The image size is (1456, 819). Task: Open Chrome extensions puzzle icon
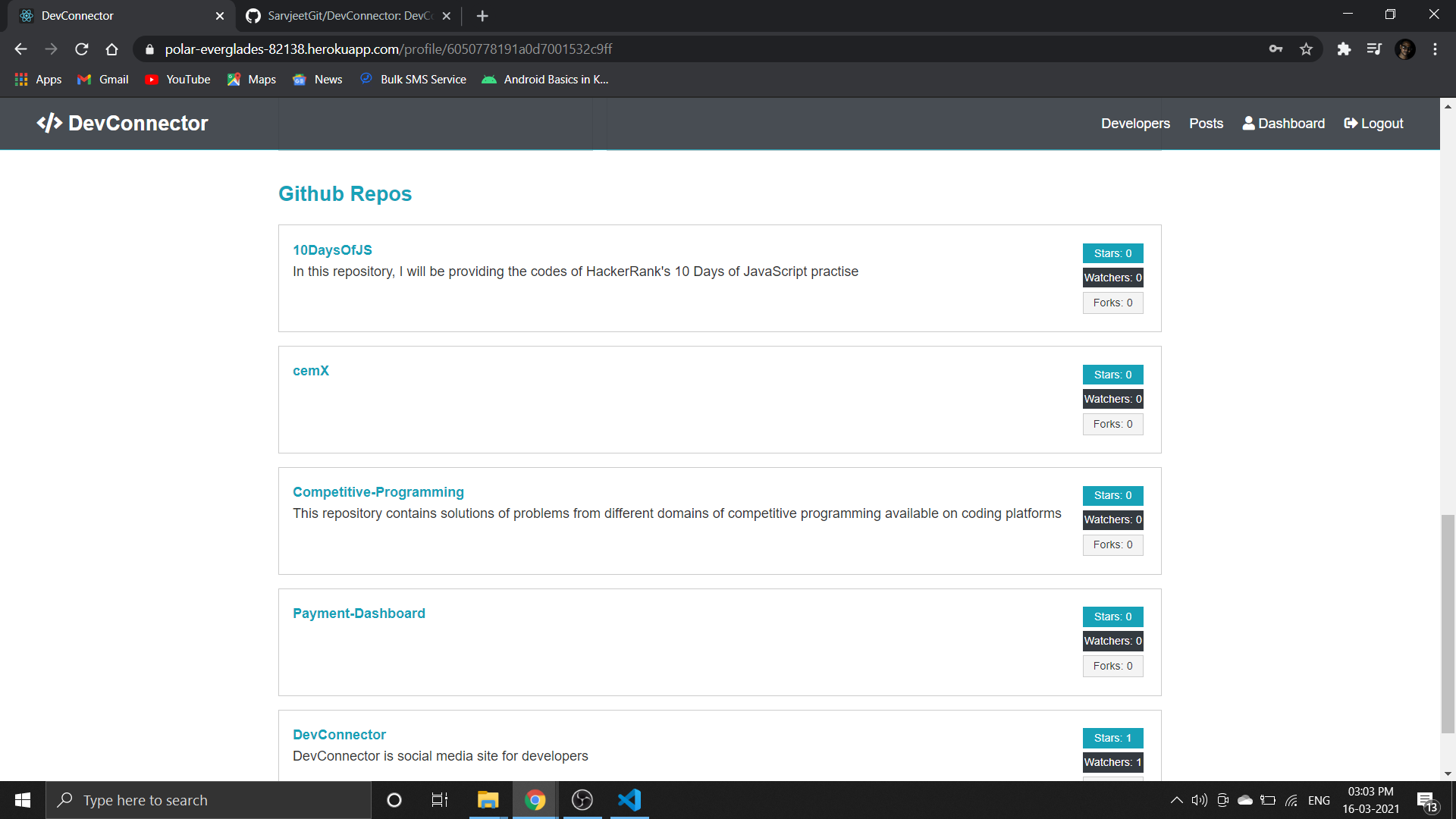coord(1344,49)
